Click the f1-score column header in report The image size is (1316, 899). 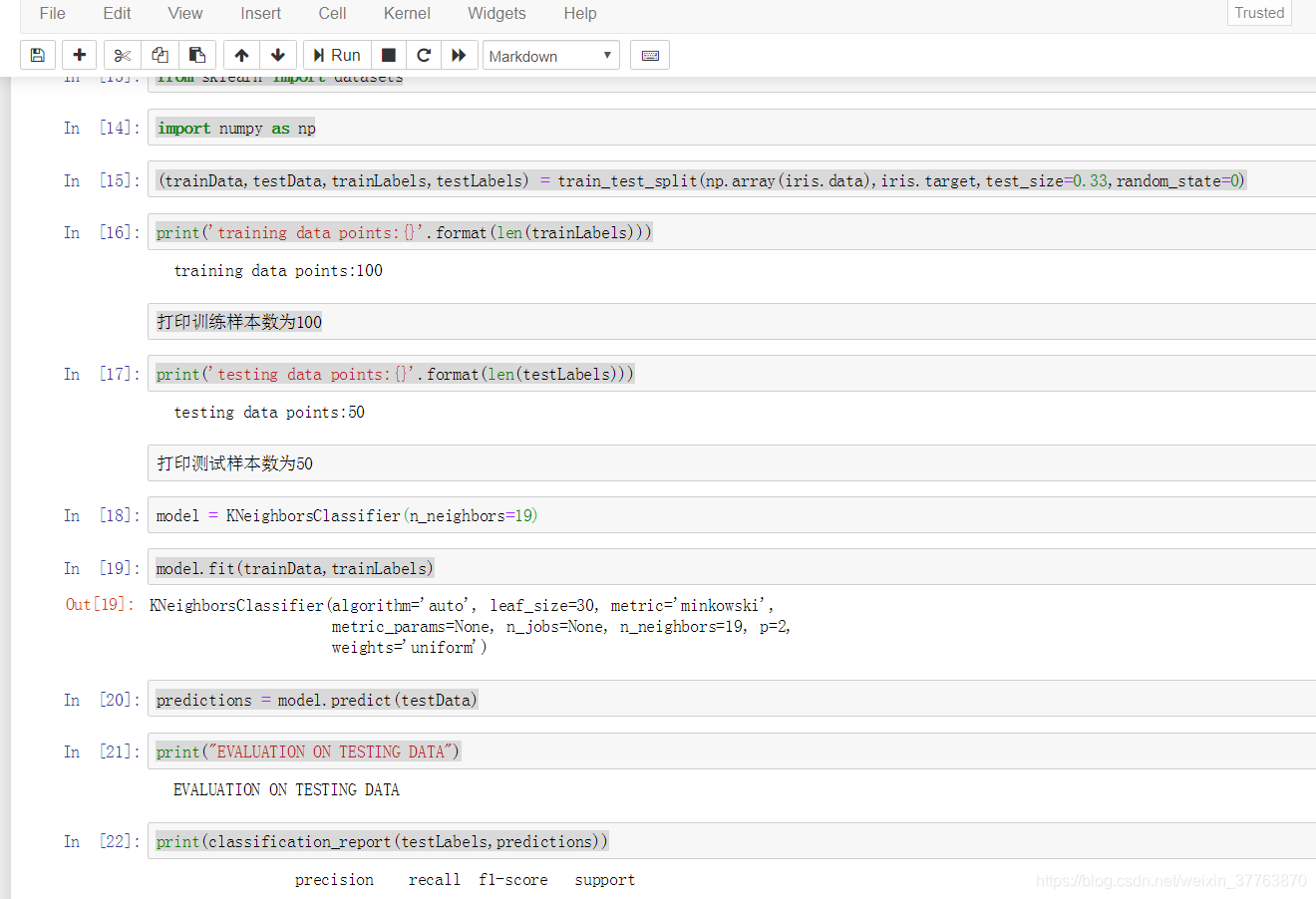coord(513,880)
